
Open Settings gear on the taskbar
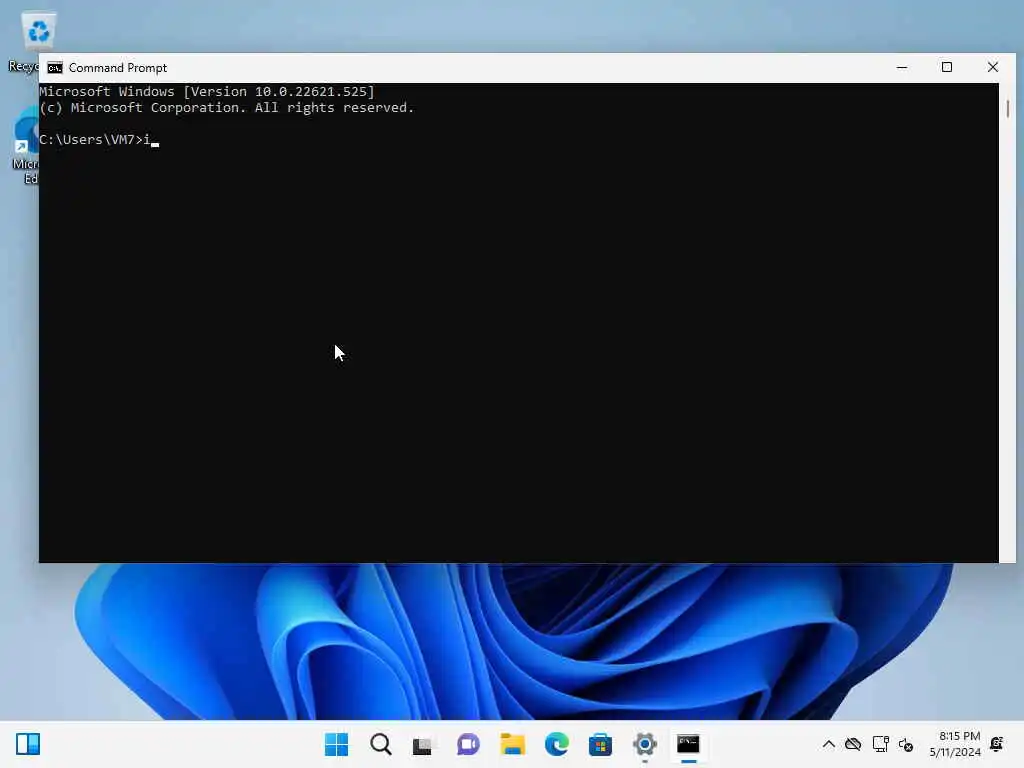[645, 744]
